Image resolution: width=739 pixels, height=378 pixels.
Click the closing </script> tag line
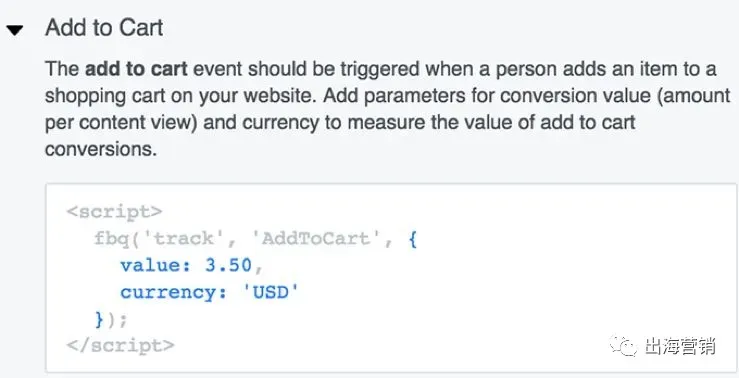click(x=121, y=345)
